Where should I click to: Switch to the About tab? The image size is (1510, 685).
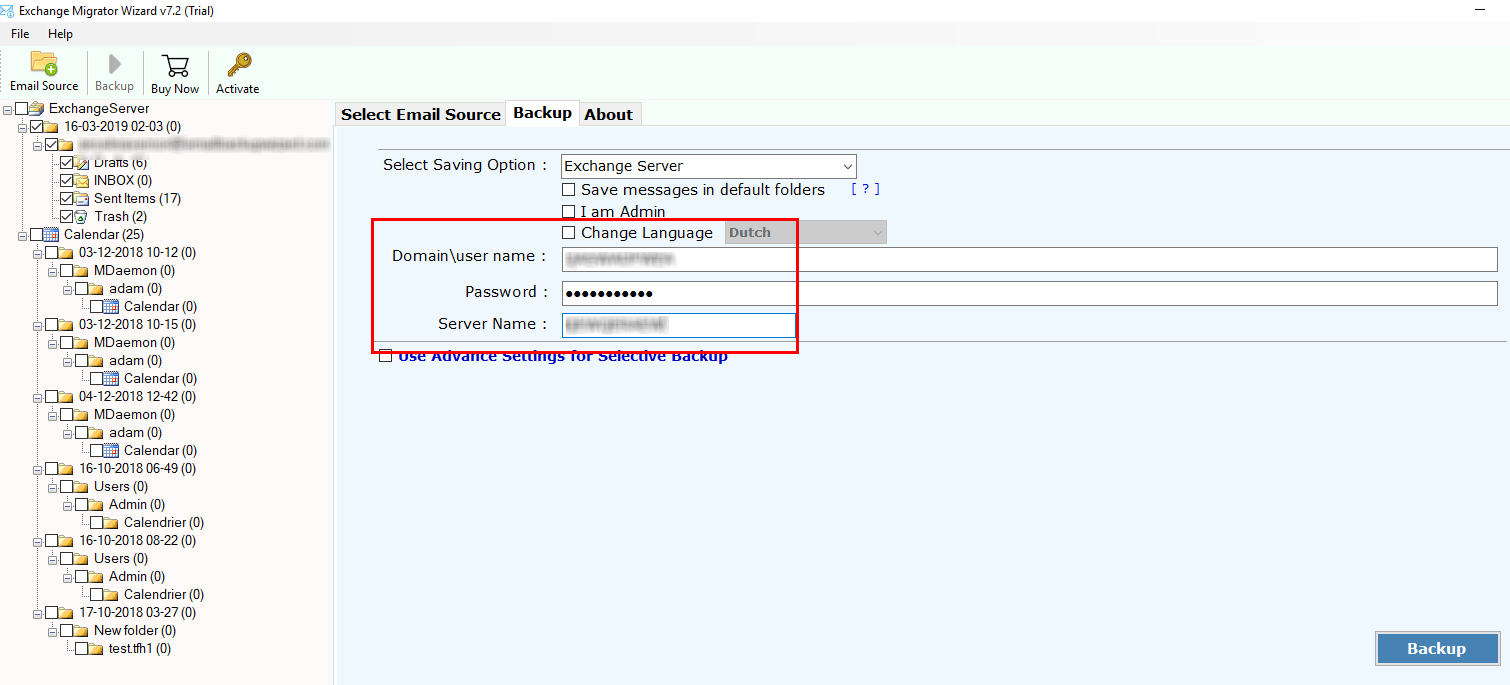(x=609, y=114)
